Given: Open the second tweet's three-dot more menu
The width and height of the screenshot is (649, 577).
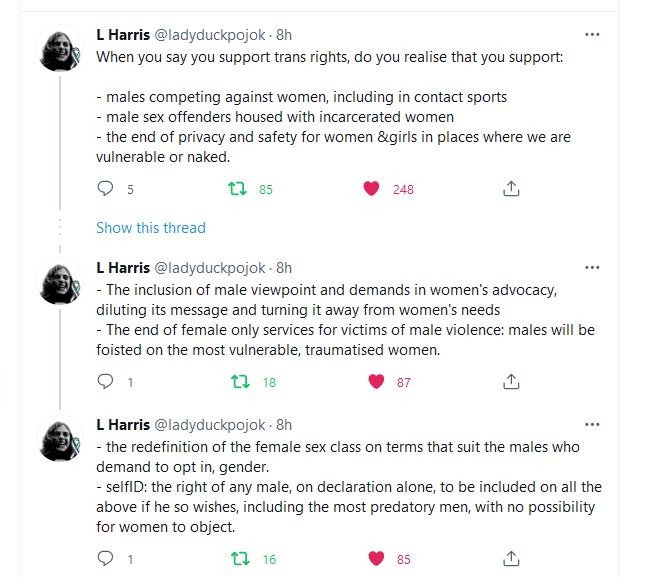Looking at the screenshot, I should point(592,268).
